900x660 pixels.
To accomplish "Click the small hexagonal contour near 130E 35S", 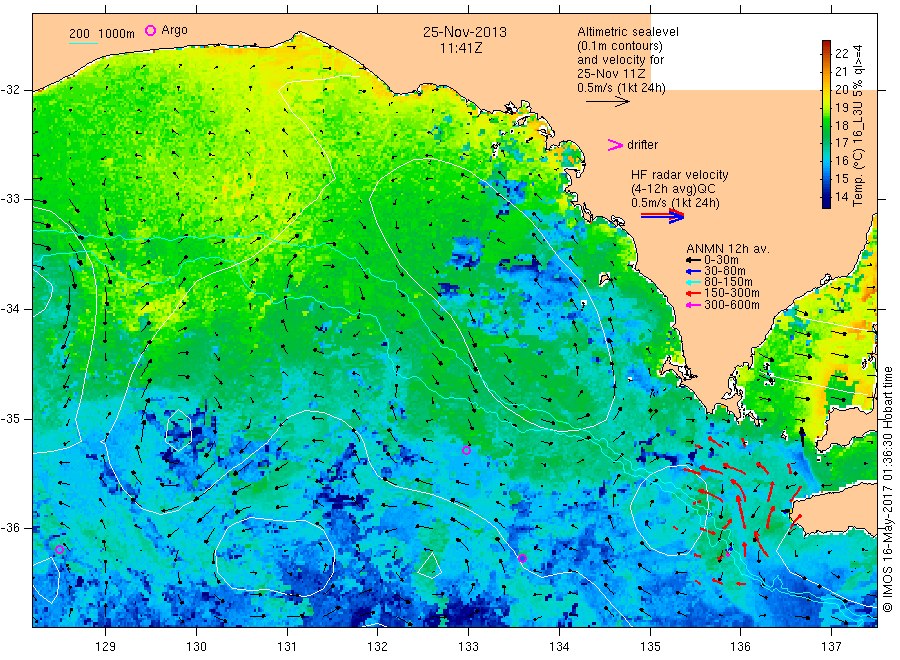I will tap(179, 429).
